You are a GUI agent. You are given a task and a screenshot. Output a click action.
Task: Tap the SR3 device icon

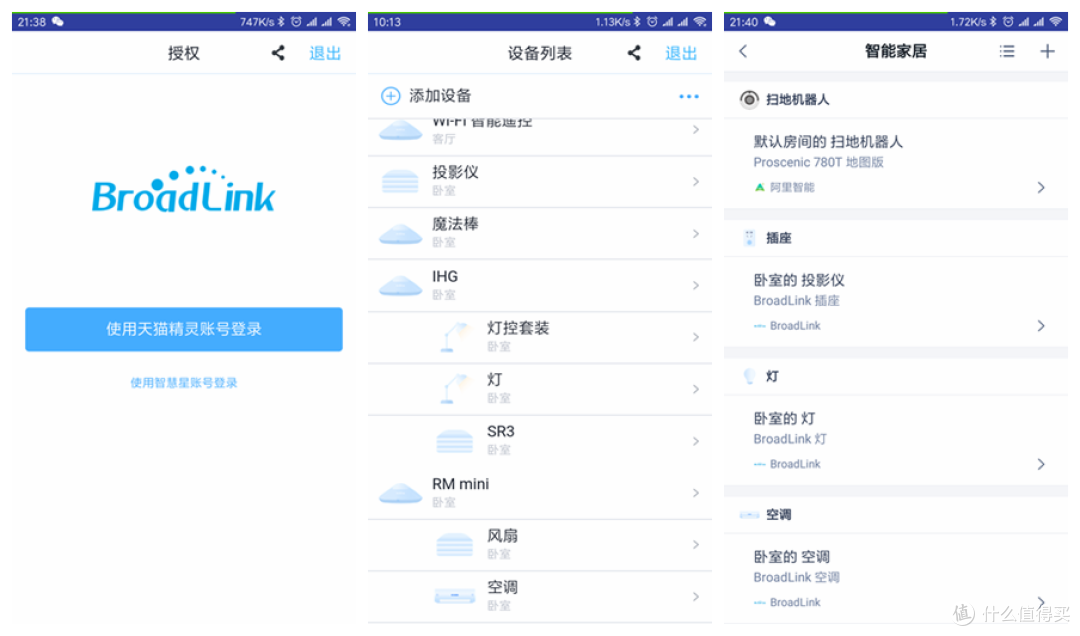[455, 441]
